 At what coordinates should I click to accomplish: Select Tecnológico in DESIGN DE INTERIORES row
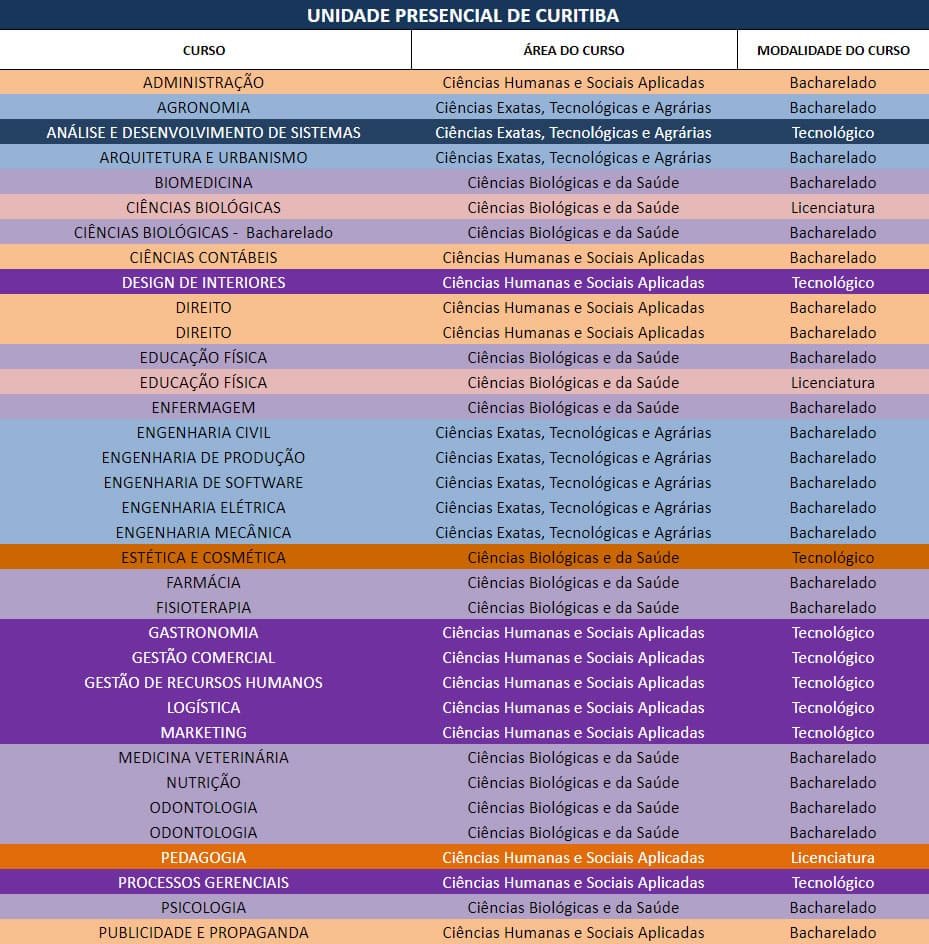[833, 282]
